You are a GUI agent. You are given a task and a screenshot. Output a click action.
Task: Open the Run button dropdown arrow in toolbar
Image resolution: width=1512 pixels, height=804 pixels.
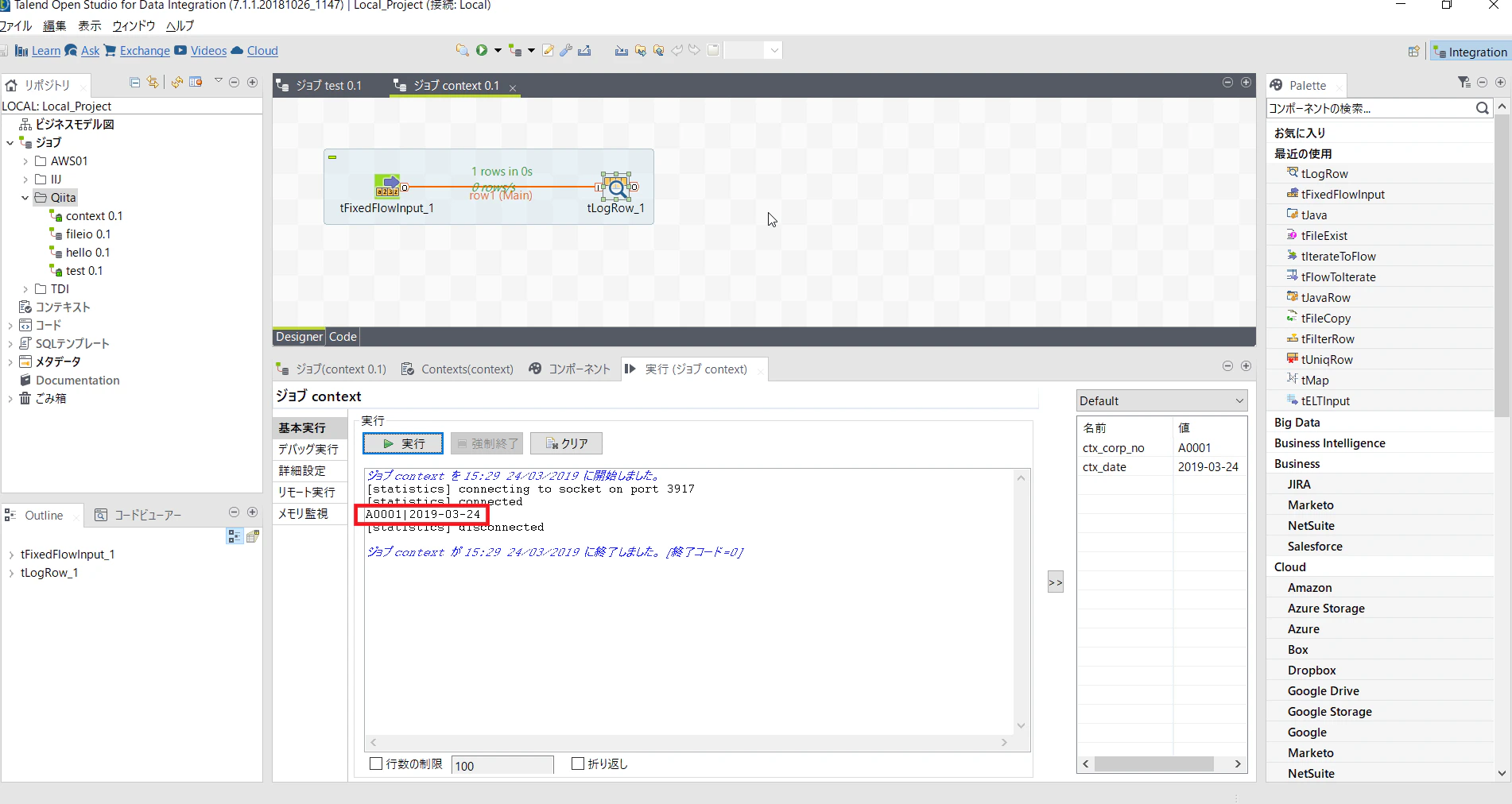coord(498,50)
